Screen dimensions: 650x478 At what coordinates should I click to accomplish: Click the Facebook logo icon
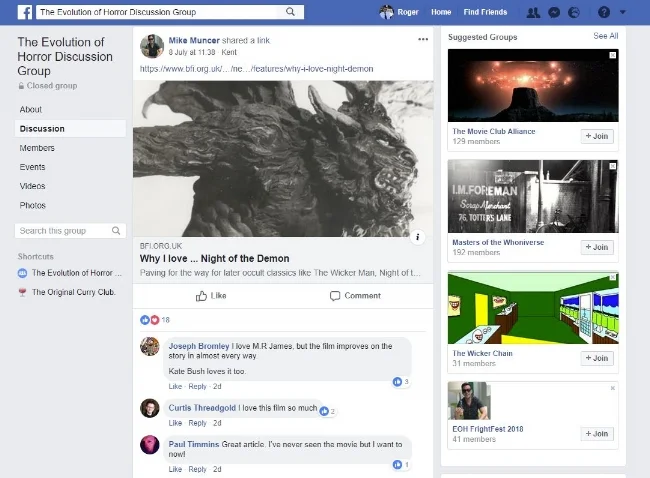(25, 12)
